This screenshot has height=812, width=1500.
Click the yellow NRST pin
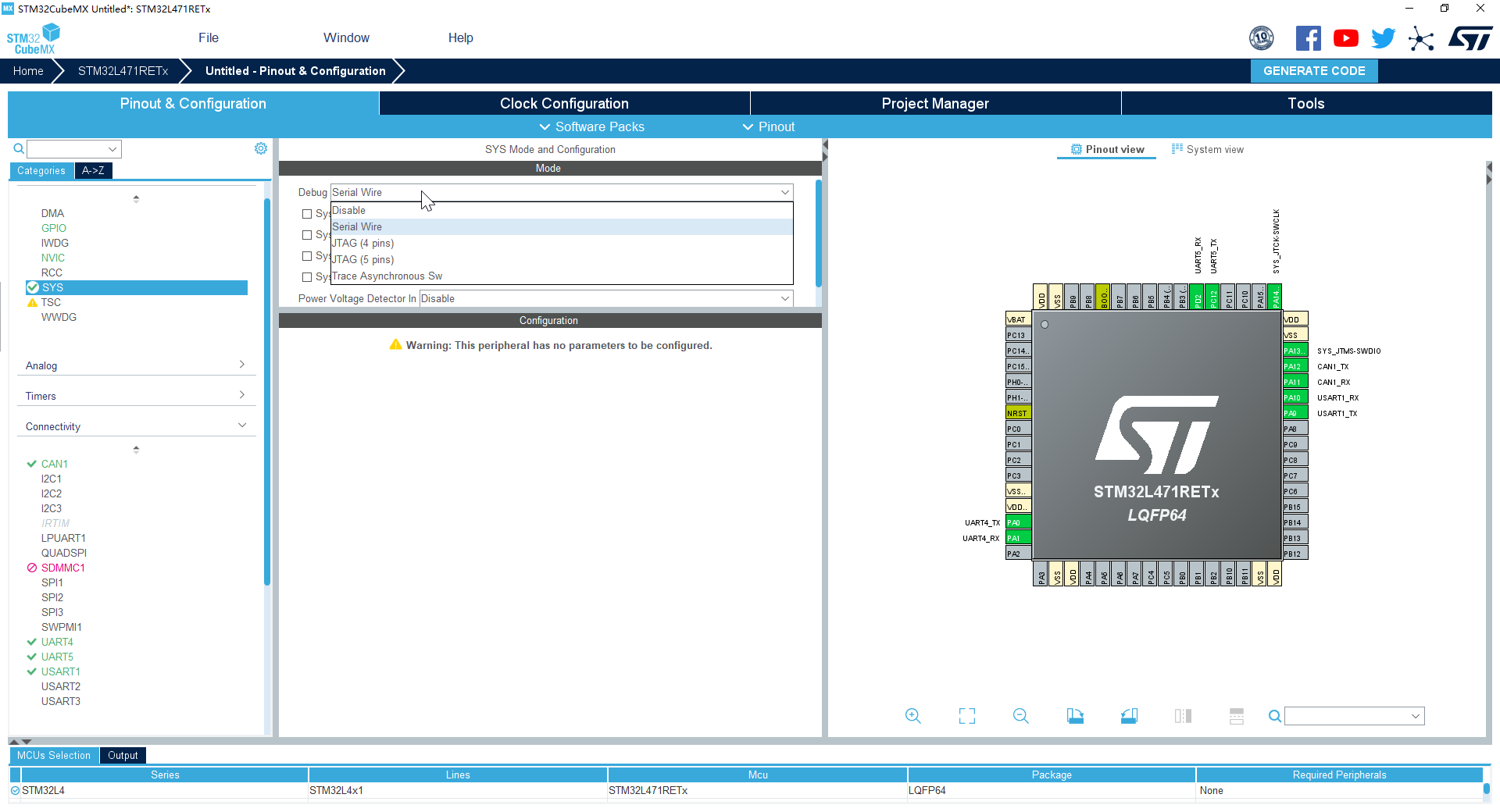1018,413
